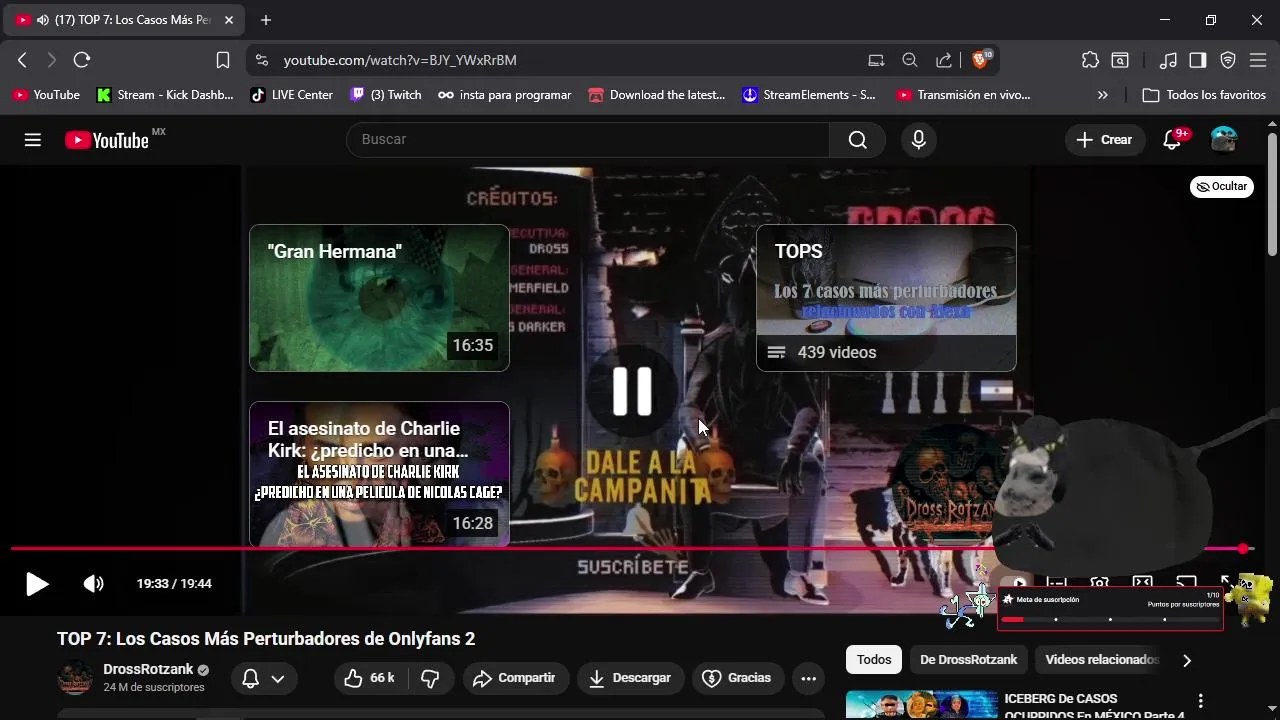Close the TOP 7 YouTube tab

[229, 20]
